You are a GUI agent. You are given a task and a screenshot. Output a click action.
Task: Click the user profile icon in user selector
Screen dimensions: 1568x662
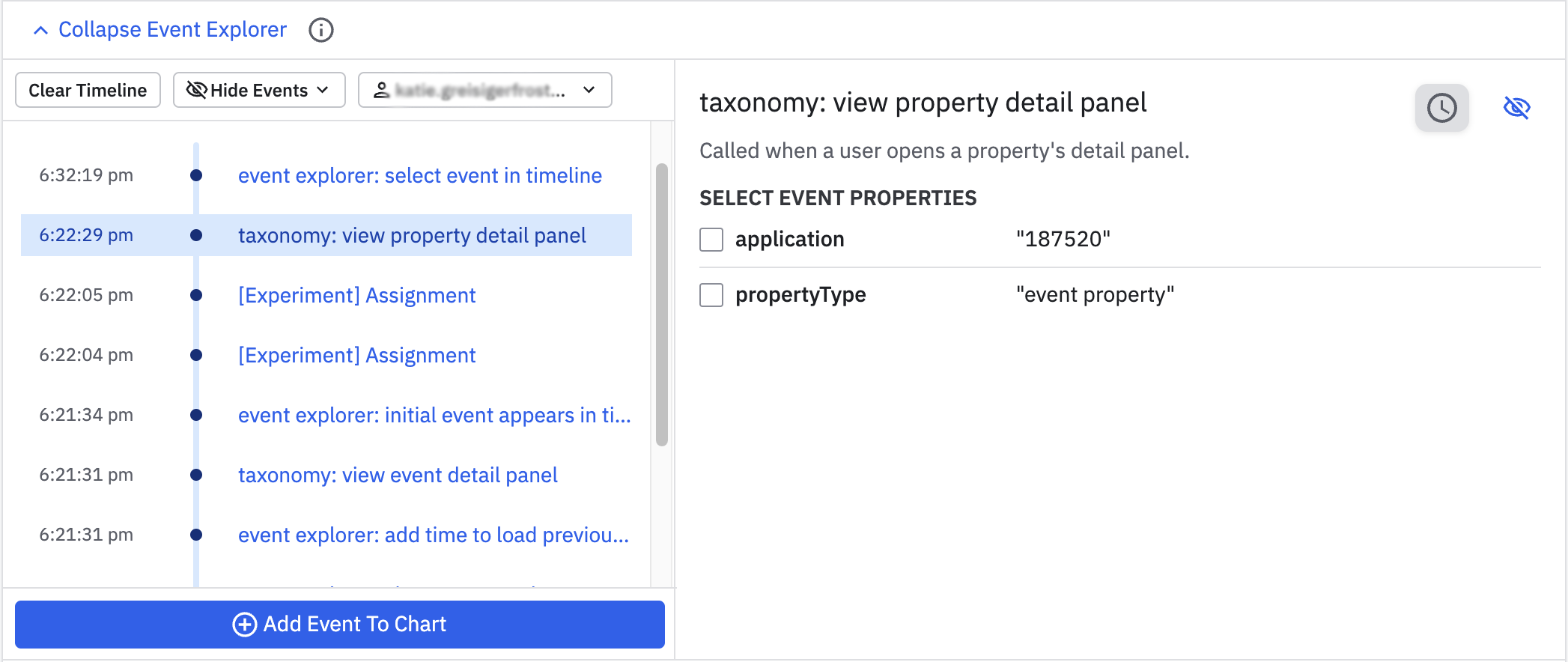pyautogui.click(x=381, y=91)
